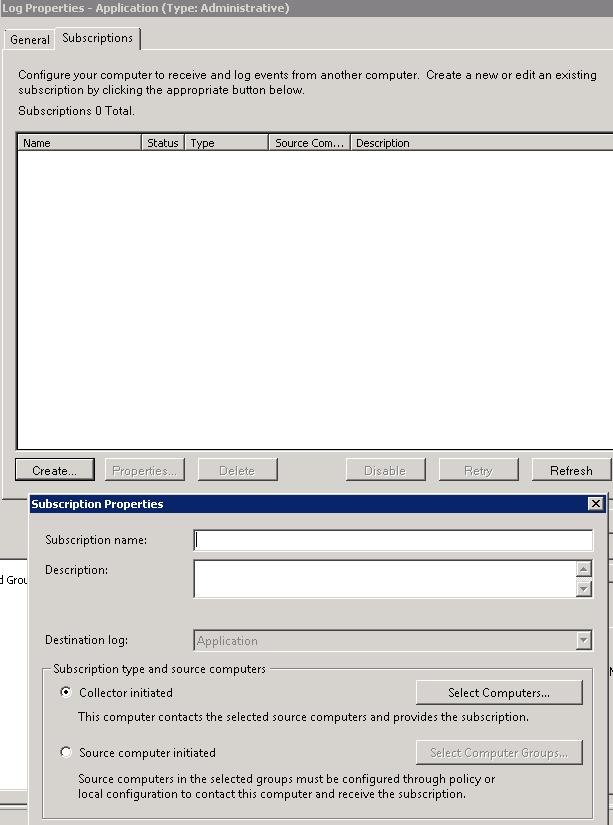The width and height of the screenshot is (613, 825).
Task: Sort subscriptions by Status column header
Action: pos(163,143)
